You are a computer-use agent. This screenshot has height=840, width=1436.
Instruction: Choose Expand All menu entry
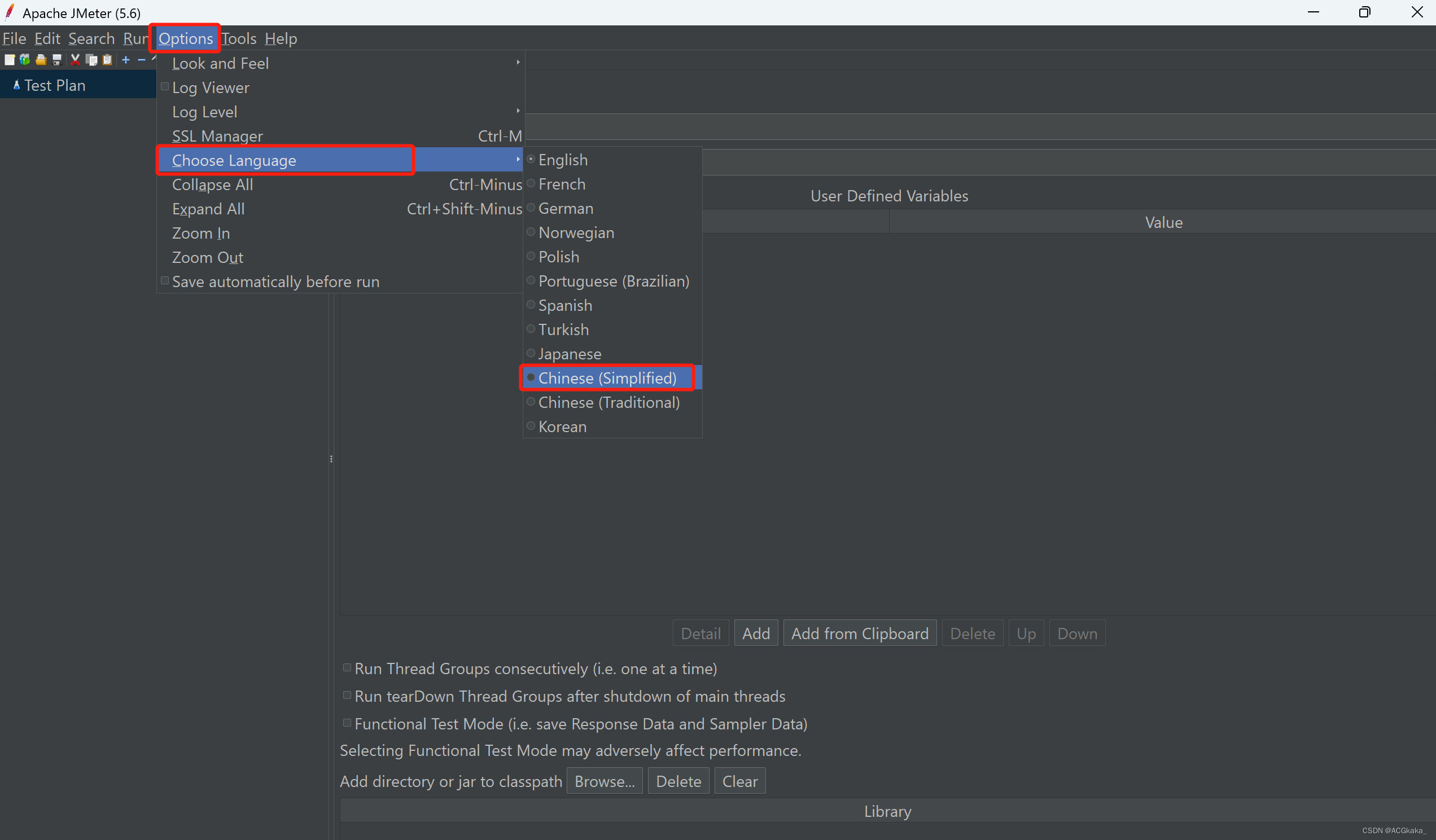tap(341, 209)
